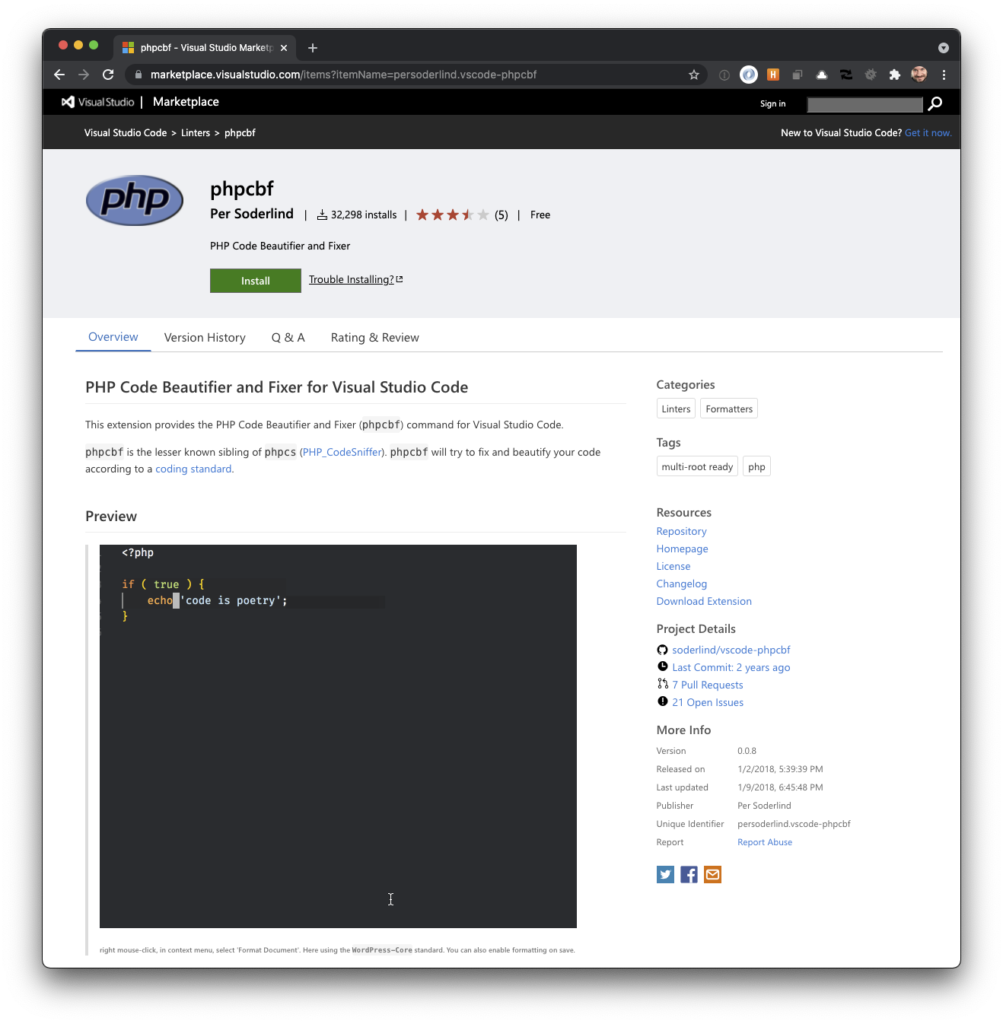1003x1024 pixels.
Task: Open the orange H extension
Action: tap(773, 74)
